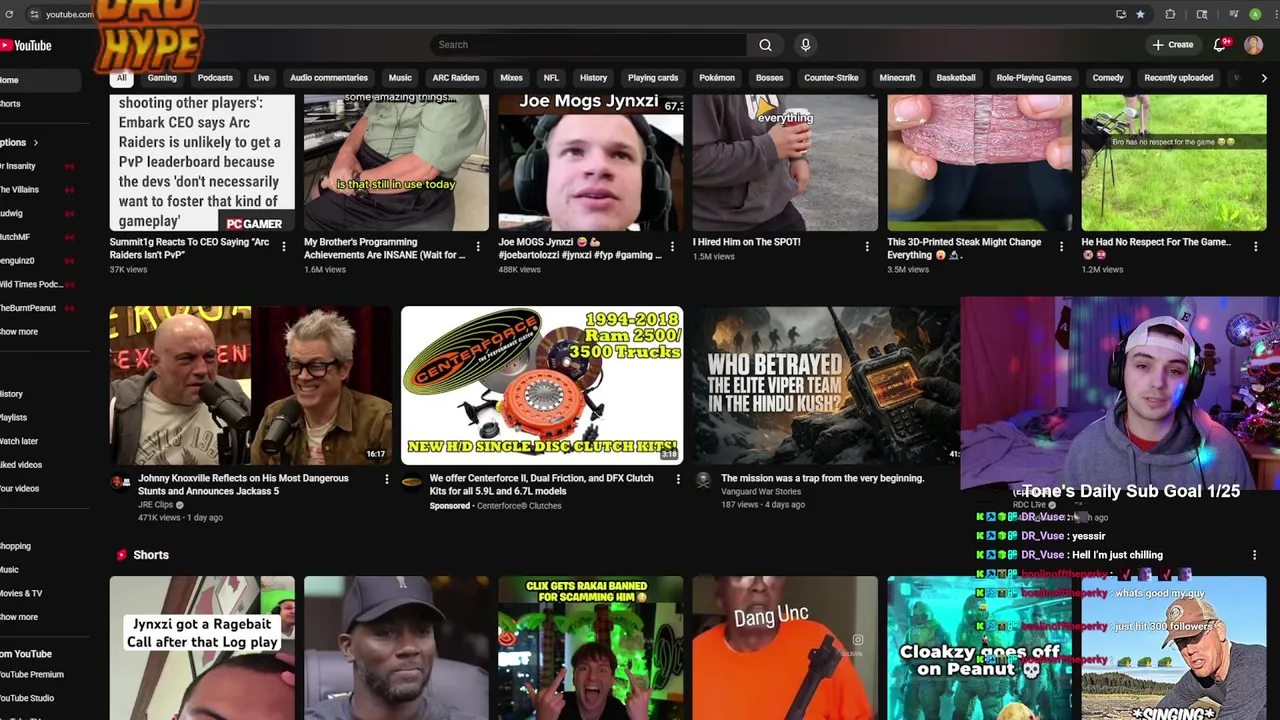Select the All filter chip
Image resolution: width=1280 pixels, height=720 pixels.
[x=121, y=78]
